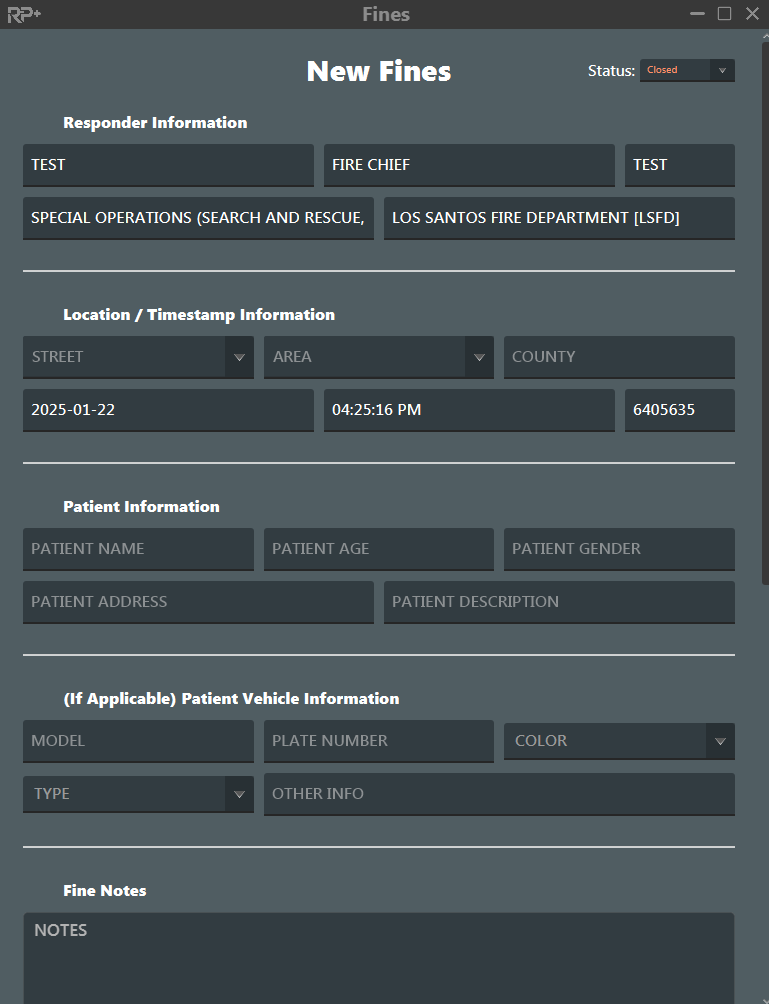Maximize the Fines window
Image resolution: width=769 pixels, height=1004 pixels.
pyautogui.click(x=724, y=14)
